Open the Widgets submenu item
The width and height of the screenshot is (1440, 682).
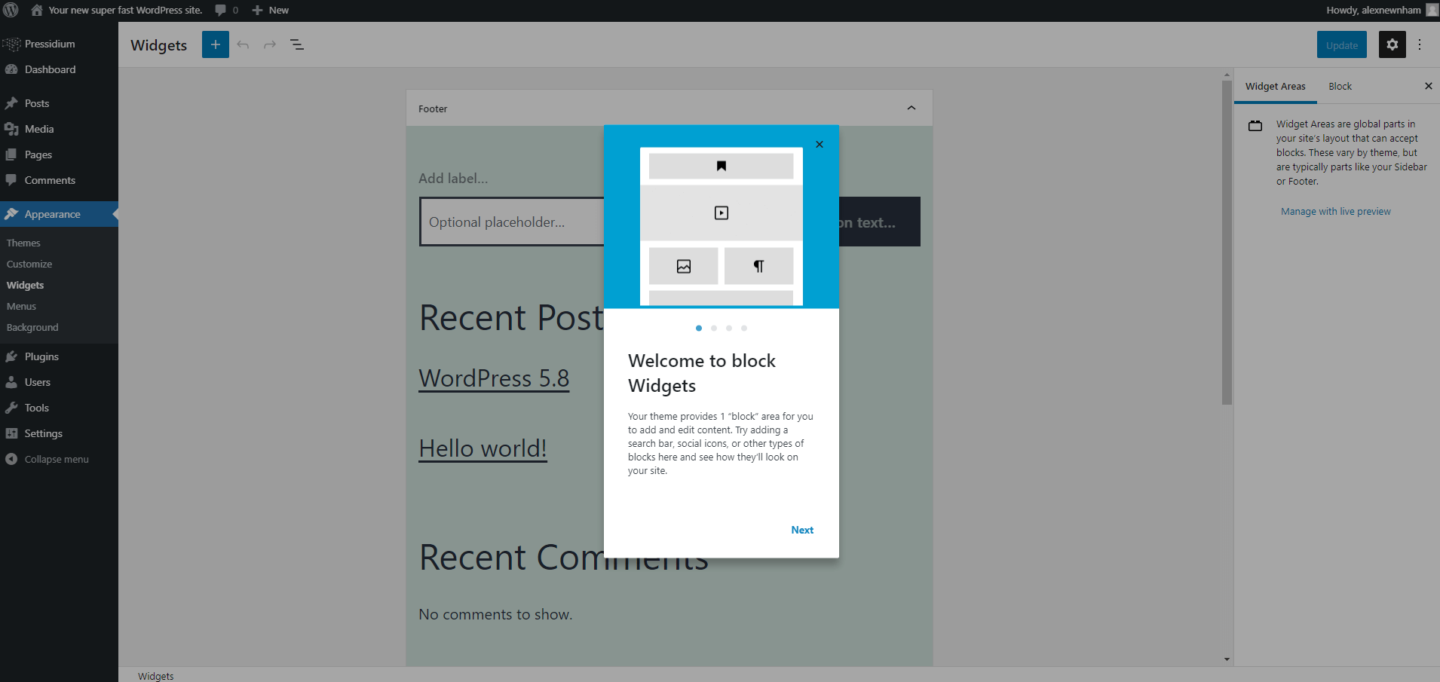(x=25, y=285)
